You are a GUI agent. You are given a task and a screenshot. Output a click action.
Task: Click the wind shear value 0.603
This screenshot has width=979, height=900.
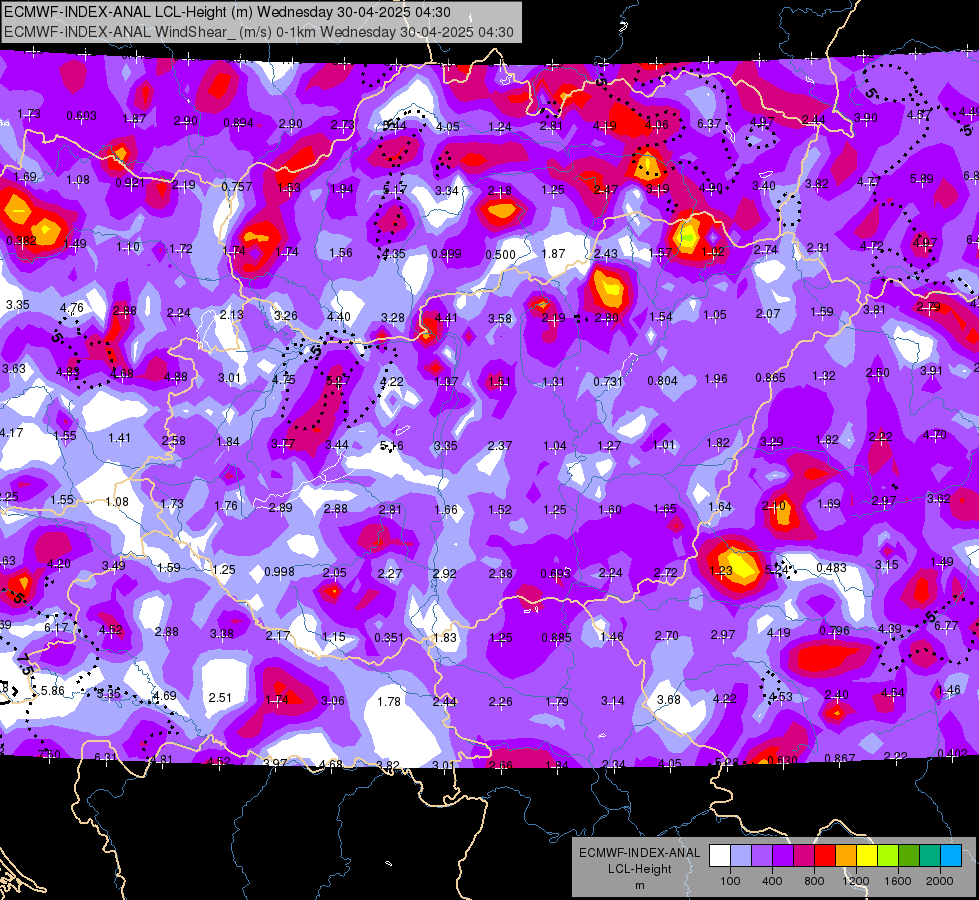(x=81, y=116)
